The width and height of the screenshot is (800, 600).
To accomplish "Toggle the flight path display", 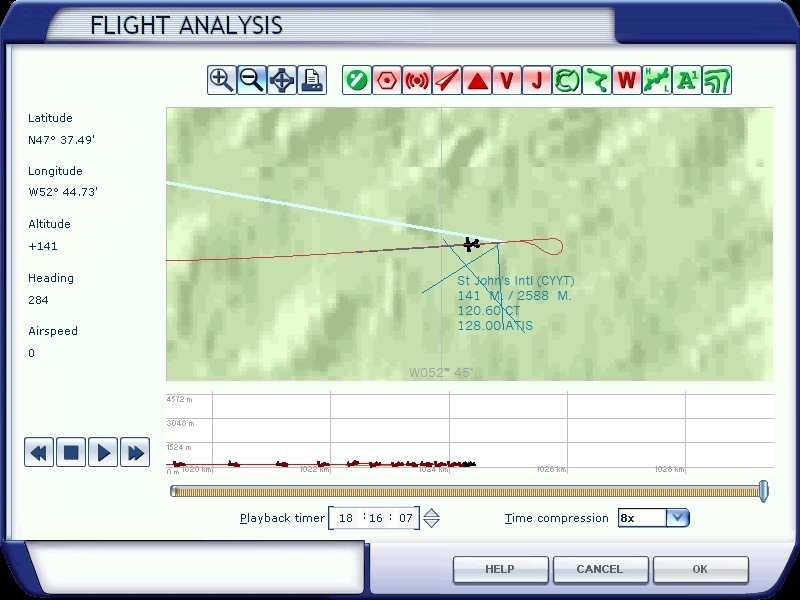I will tap(597, 80).
